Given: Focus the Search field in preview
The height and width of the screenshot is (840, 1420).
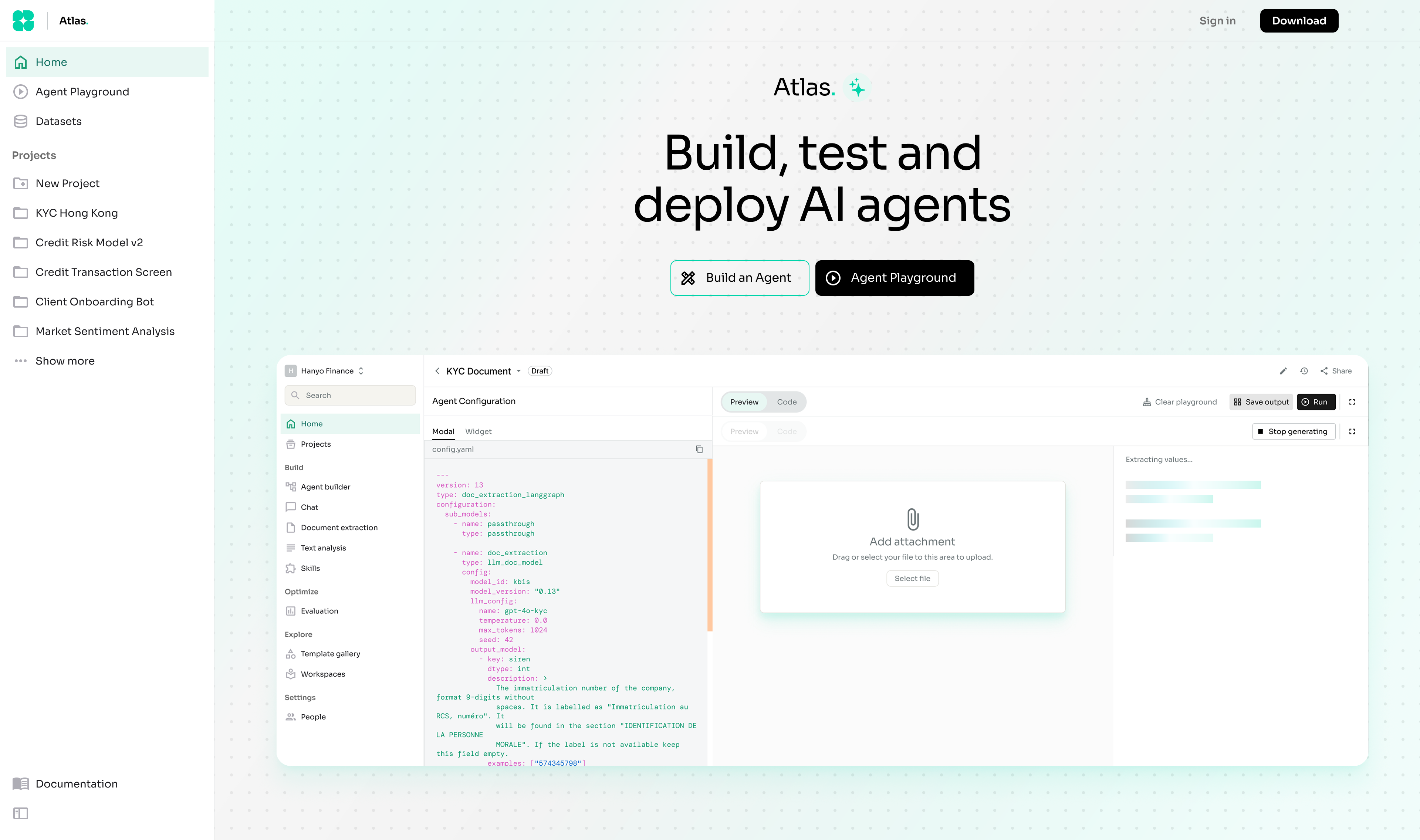Looking at the screenshot, I should pyautogui.click(x=350, y=395).
